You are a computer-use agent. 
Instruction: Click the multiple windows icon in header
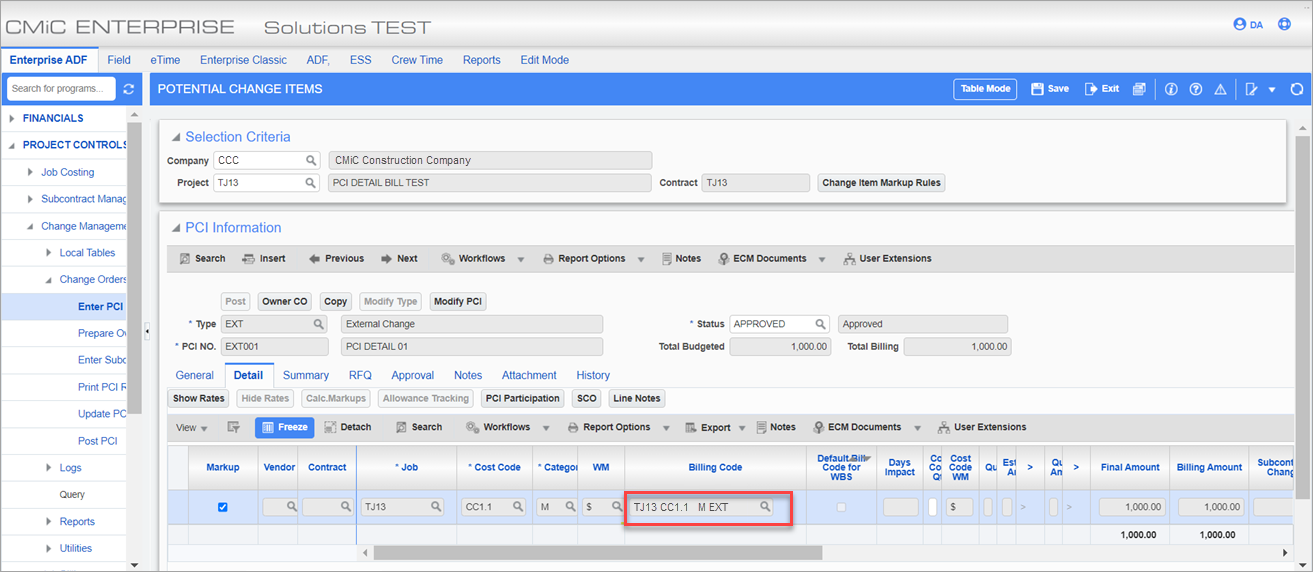1139,89
